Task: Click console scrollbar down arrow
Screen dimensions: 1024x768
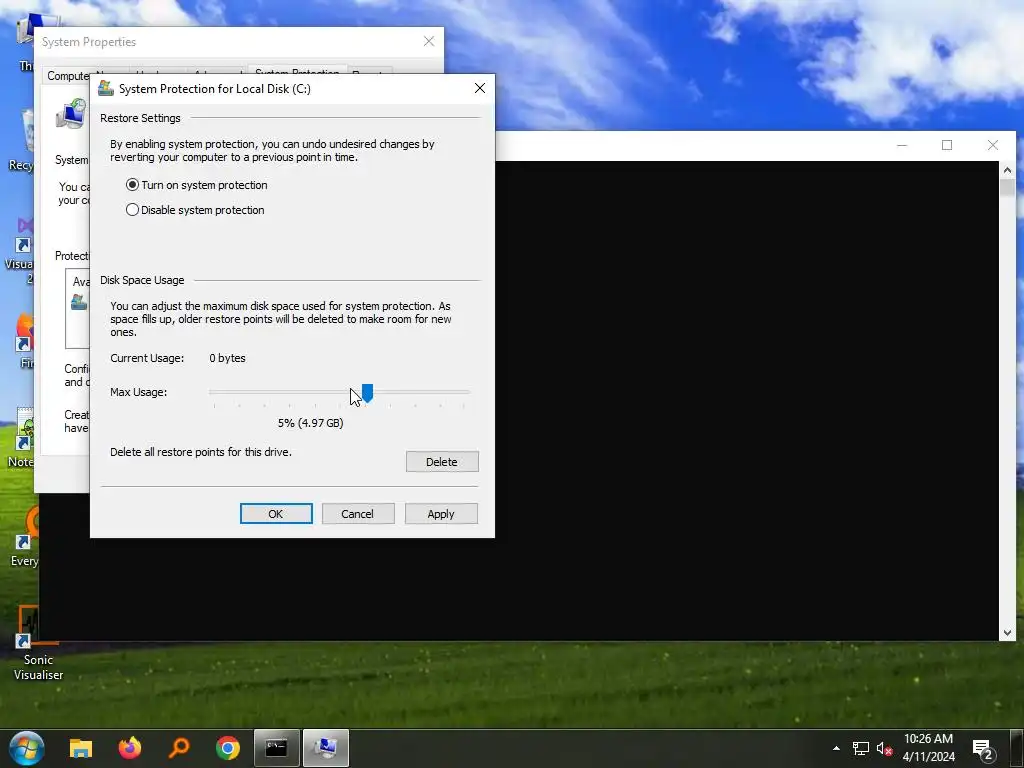Action: point(1007,632)
